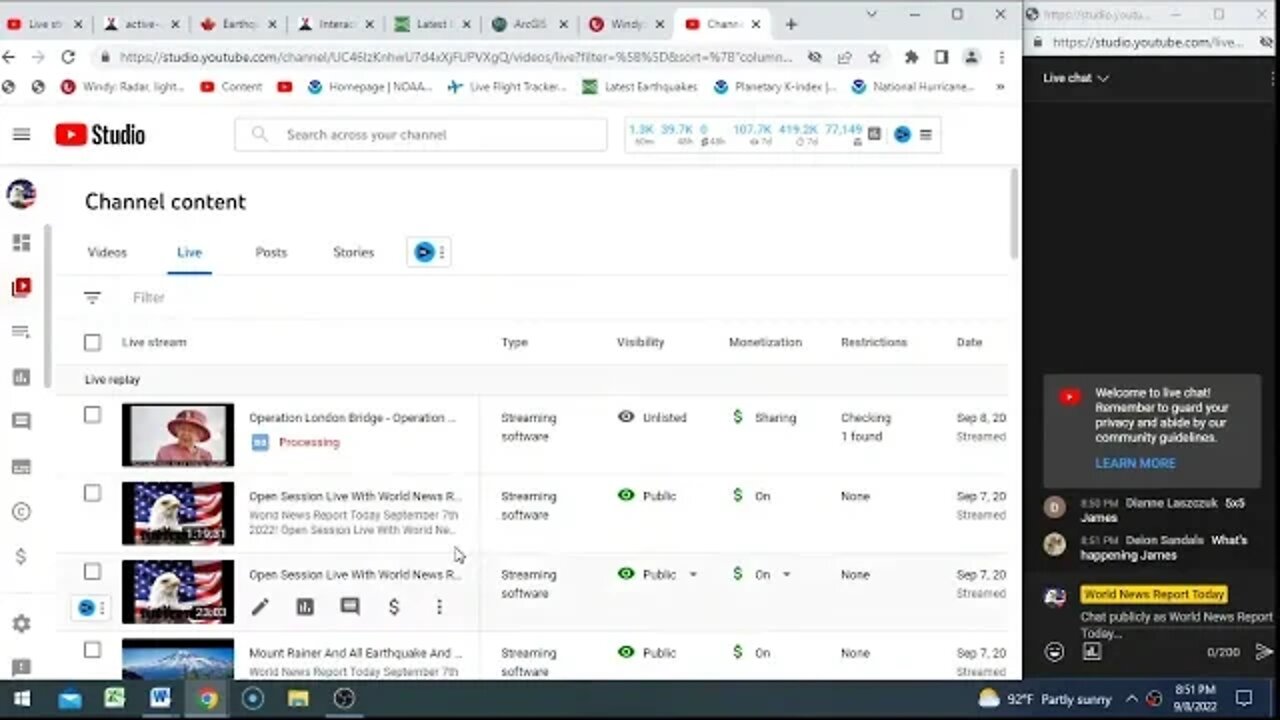Click the browser reload button

tap(68, 57)
